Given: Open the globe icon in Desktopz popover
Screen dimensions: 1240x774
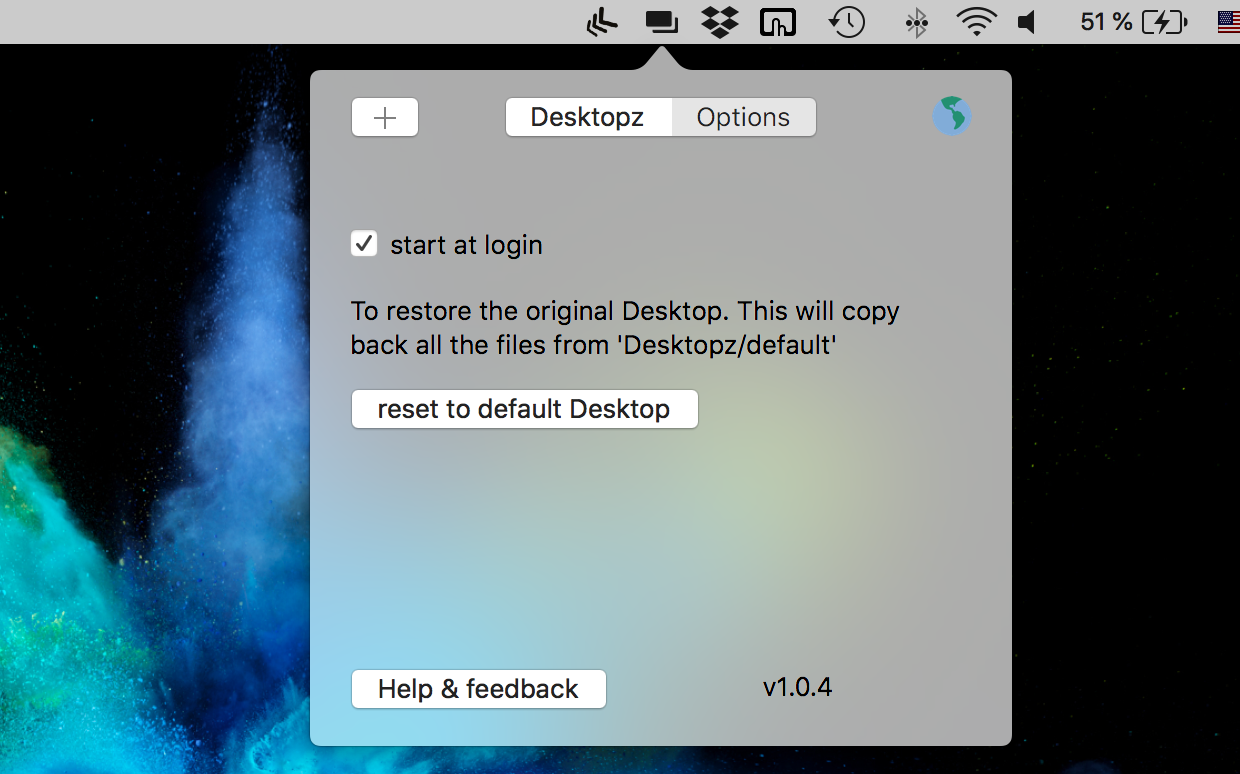Looking at the screenshot, I should point(952,116).
